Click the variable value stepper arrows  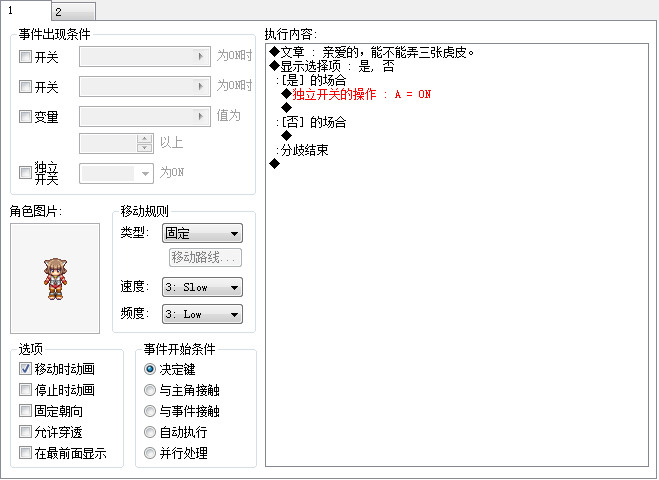[145, 143]
